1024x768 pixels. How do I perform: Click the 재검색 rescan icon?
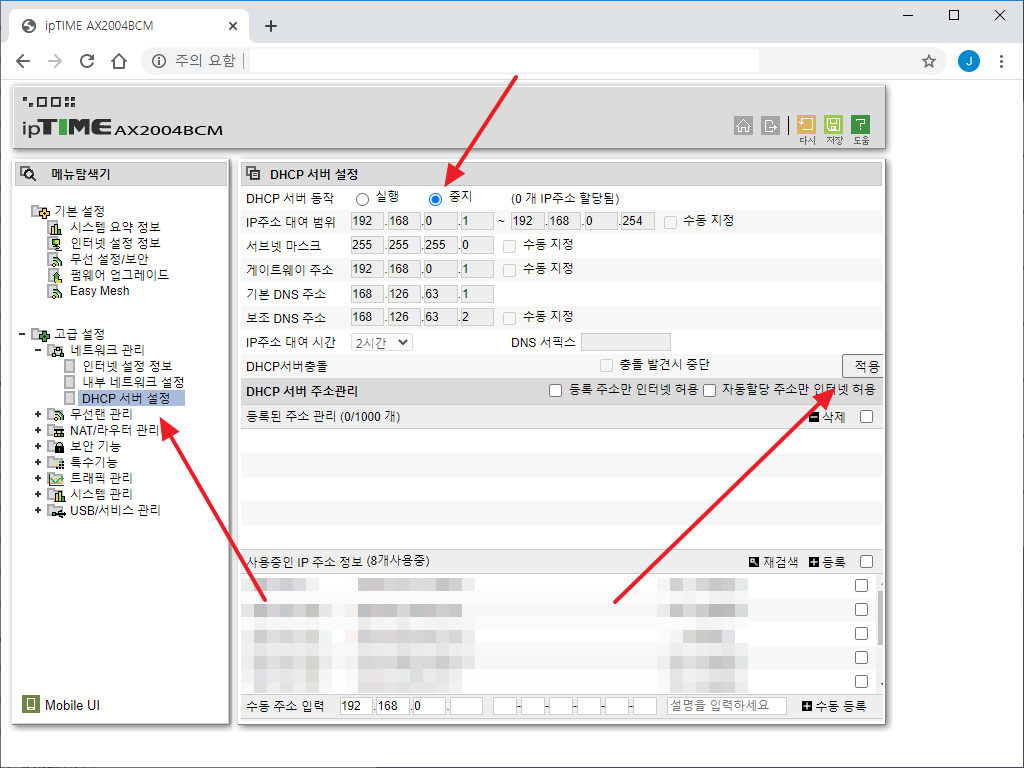pos(755,562)
